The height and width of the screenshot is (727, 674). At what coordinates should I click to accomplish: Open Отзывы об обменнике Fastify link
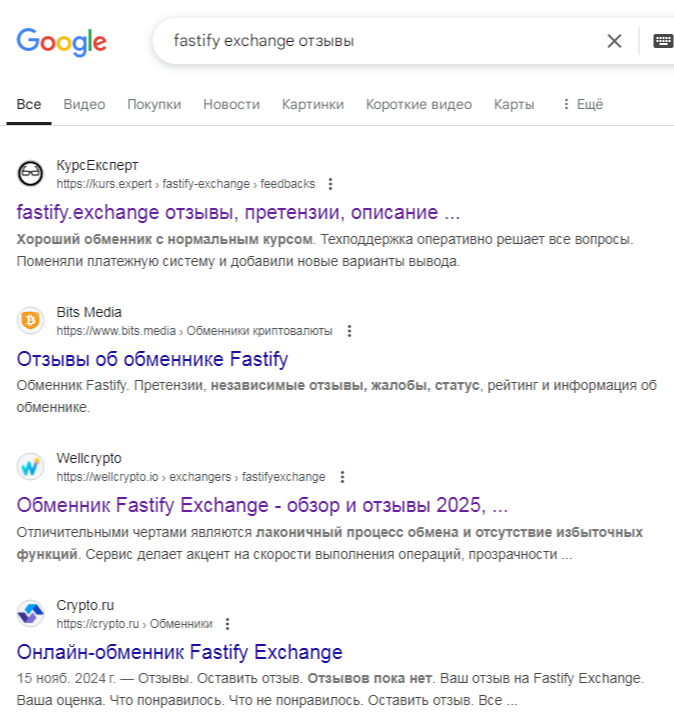pos(152,359)
